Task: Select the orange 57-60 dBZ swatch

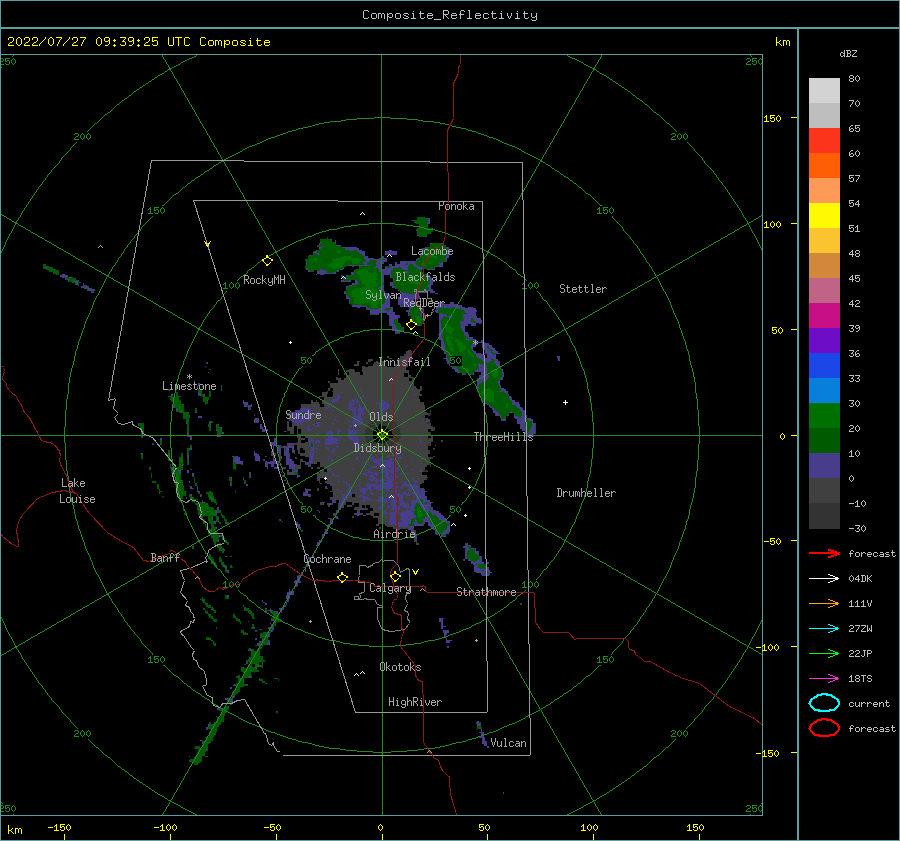Action: click(x=824, y=165)
